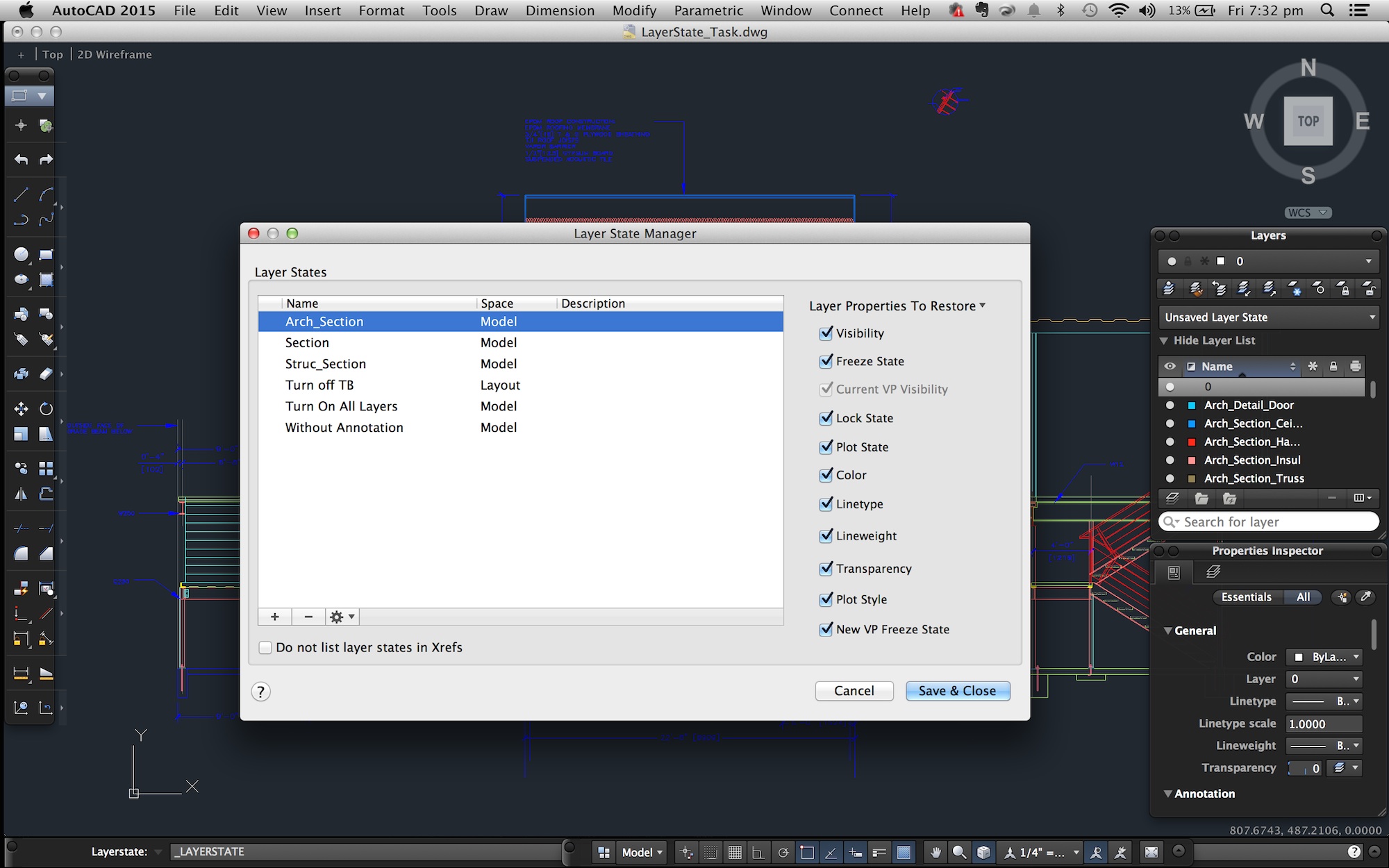The height and width of the screenshot is (868, 1389).
Task: Click the red Arch_Section_Ha layer color swatch
Action: (x=1192, y=442)
